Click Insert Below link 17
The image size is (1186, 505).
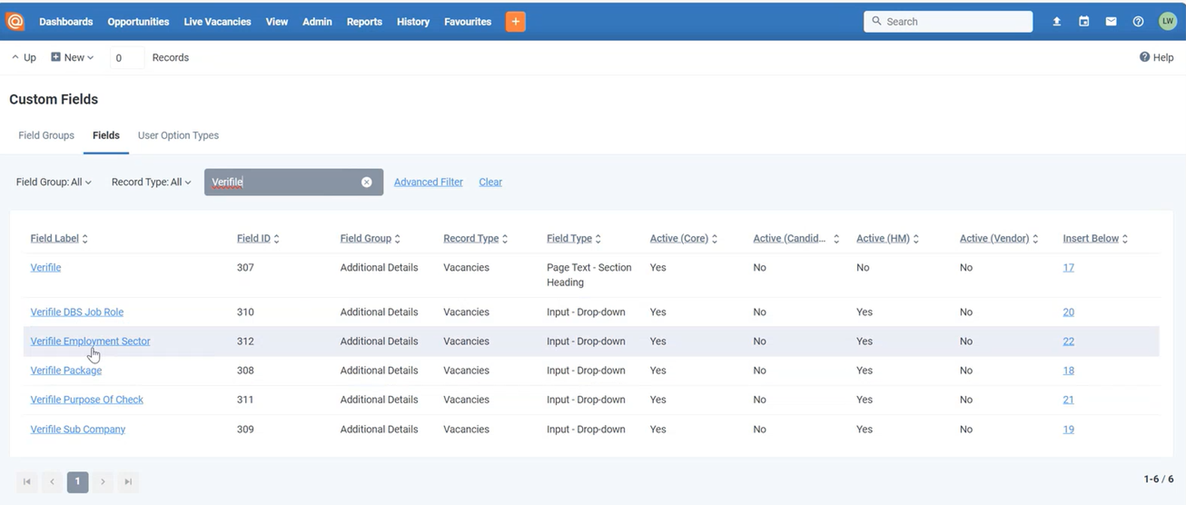(1068, 268)
